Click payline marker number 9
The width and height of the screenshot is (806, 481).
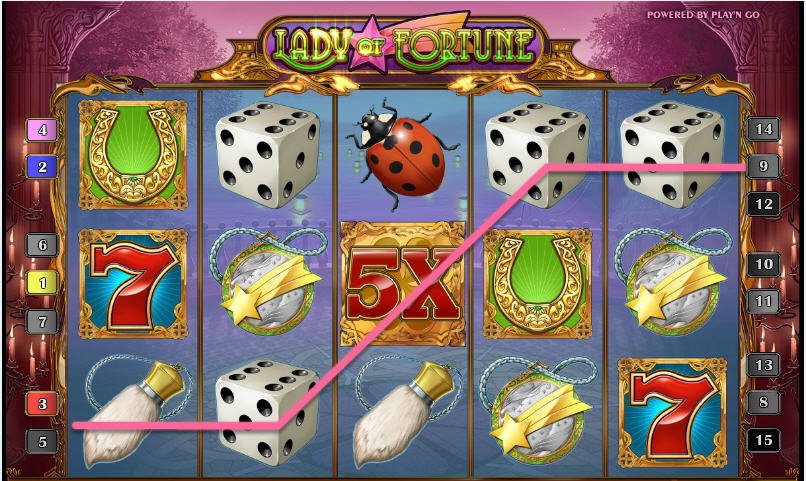764,166
